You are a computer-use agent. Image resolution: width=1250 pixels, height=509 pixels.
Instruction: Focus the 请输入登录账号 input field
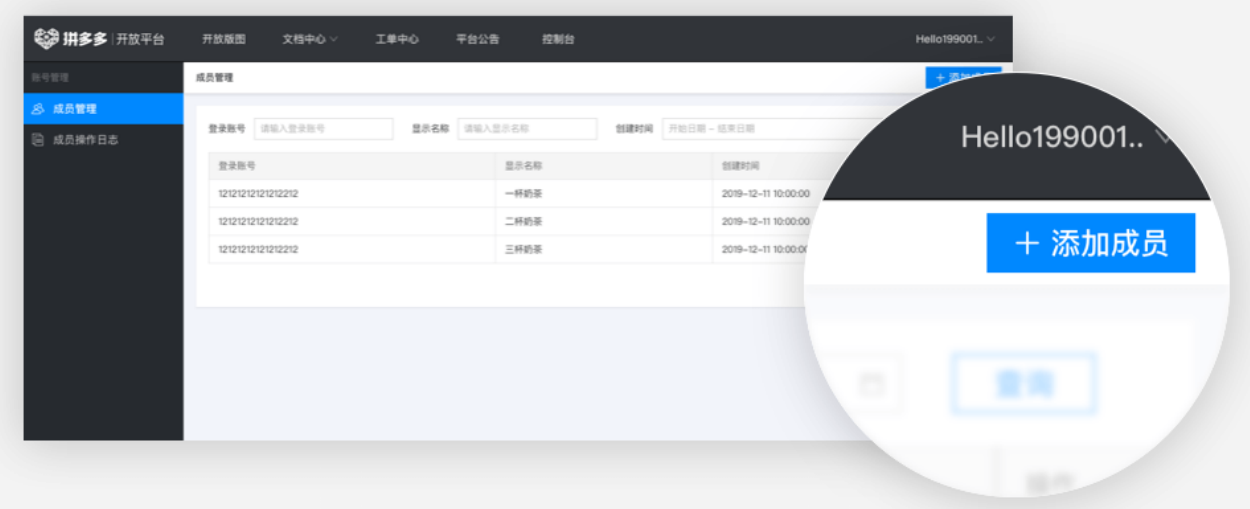pyautogui.click(x=323, y=129)
